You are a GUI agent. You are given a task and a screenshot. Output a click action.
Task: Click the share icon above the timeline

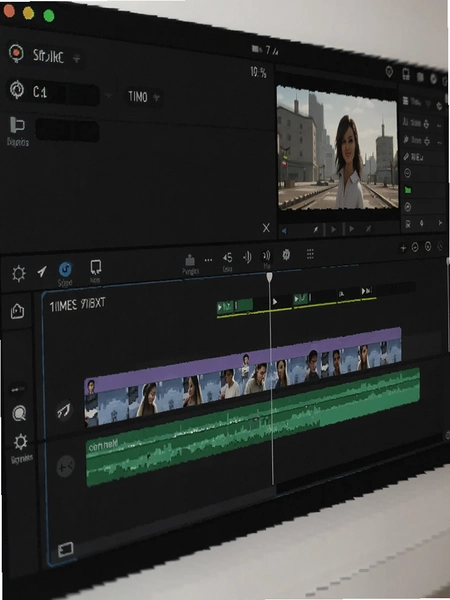(x=190, y=260)
